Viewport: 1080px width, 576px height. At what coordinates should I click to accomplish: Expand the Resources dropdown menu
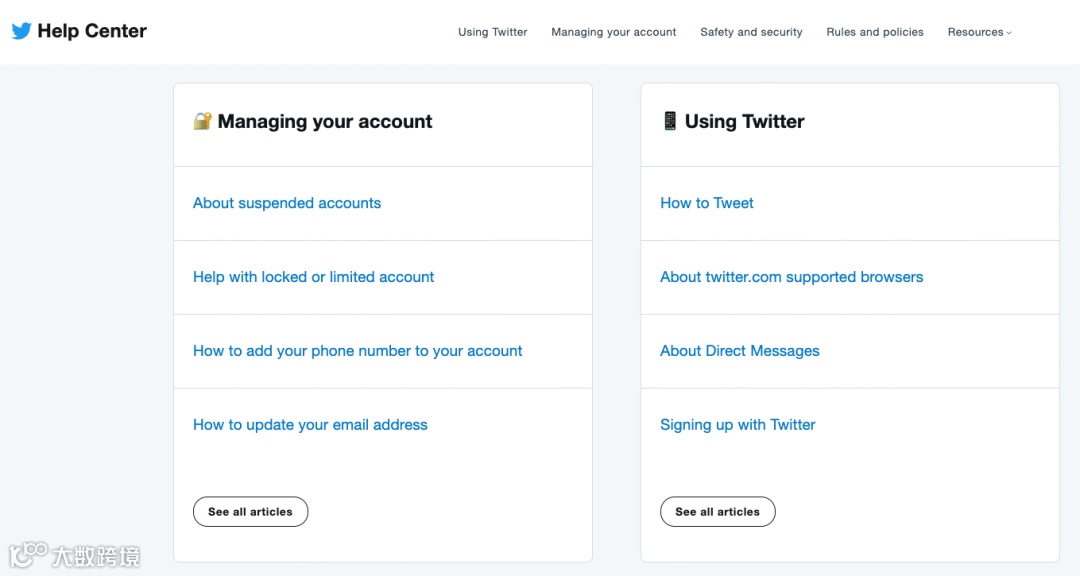point(979,32)
